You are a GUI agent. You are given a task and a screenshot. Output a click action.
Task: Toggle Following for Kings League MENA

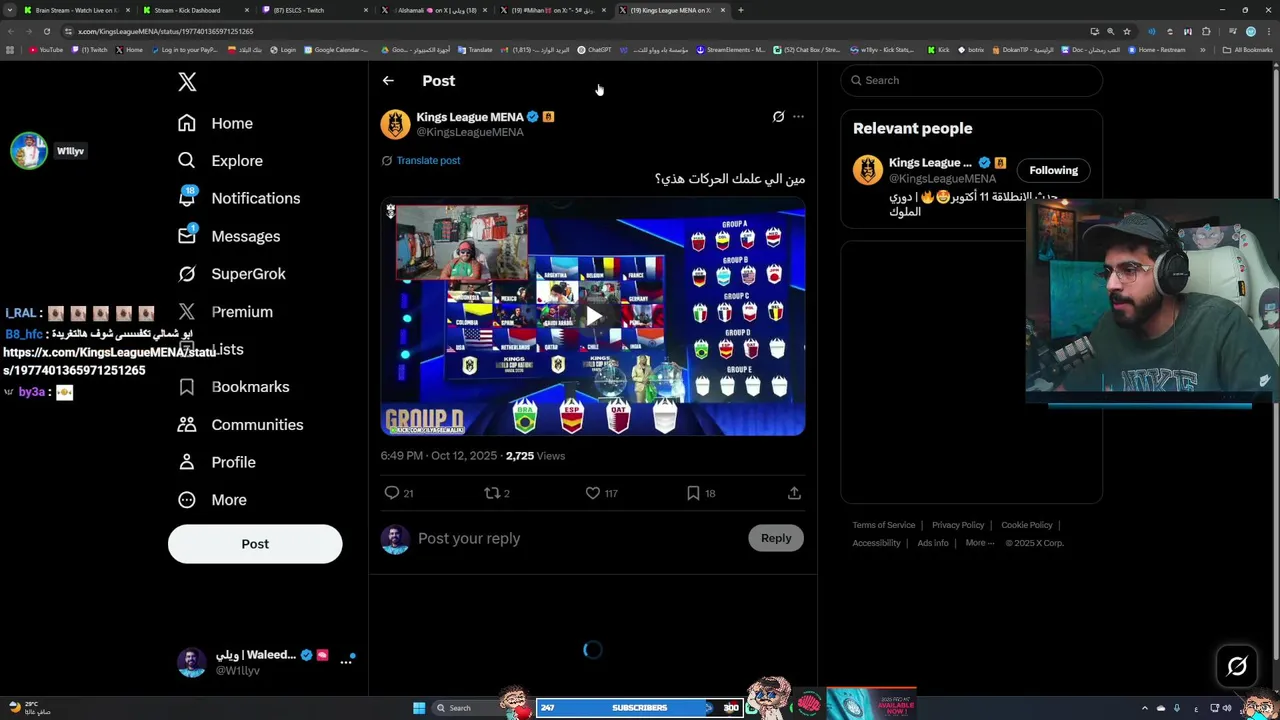(x=1054, y=170)
